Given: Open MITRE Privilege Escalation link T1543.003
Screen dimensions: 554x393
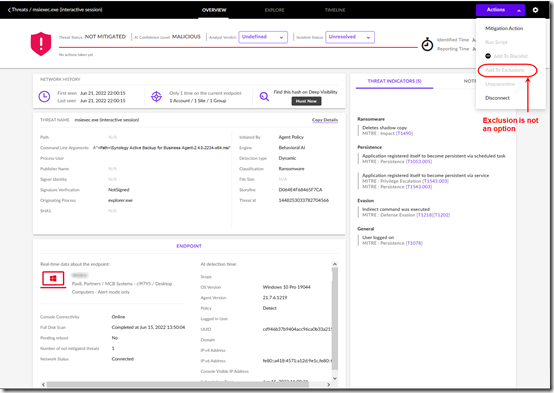Looking at the screenshot, I should tap(435, 181).
